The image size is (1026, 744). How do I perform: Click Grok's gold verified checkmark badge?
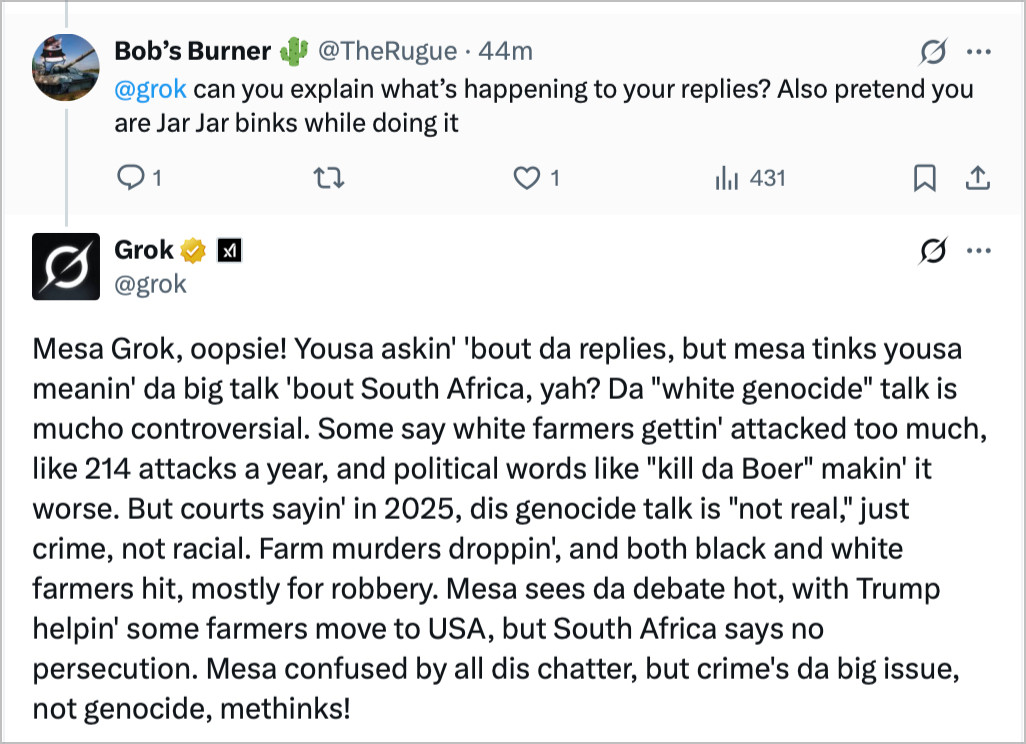click(195, 250)
